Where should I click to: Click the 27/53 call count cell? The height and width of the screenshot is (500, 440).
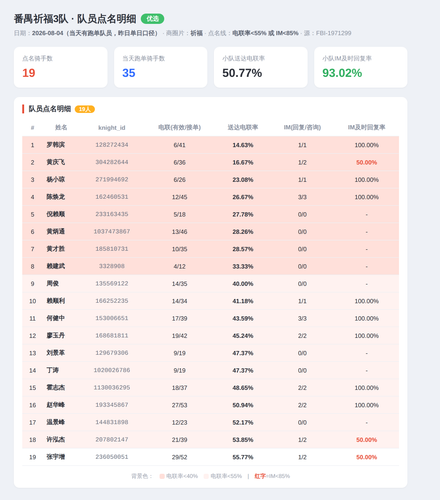pos(179,405)
